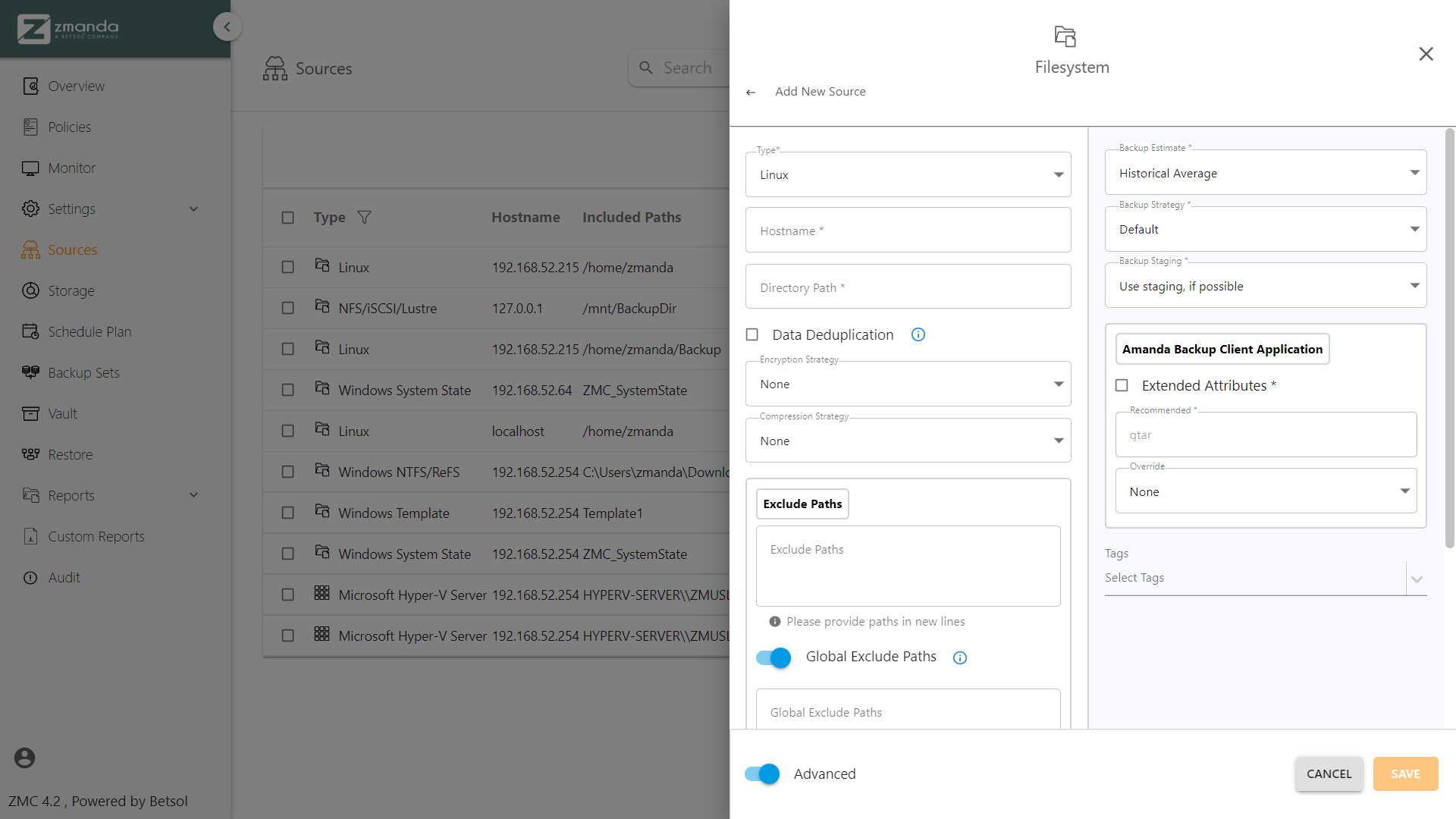Open the Backup Strategy dropdown
Image resolution: width=1456 pixels, height=819 pixels.
(1266, 229)
